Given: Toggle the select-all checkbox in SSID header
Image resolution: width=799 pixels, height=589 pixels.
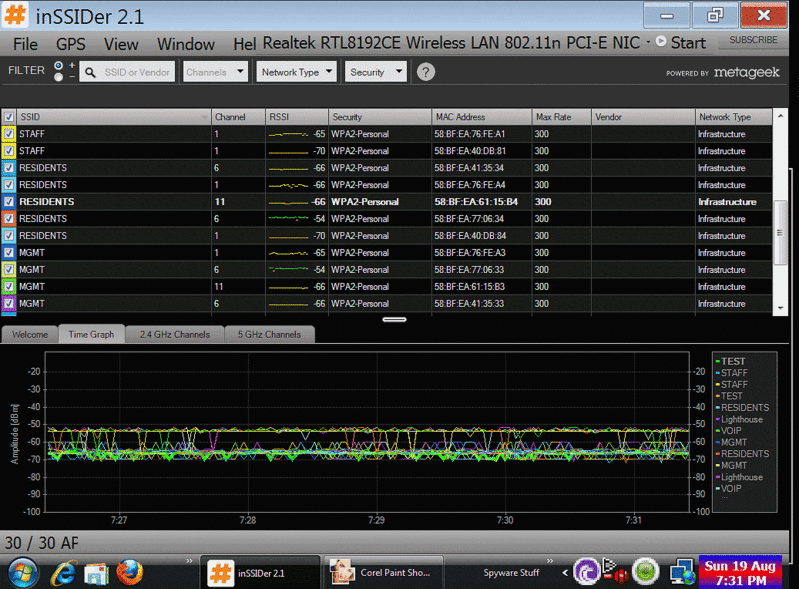Looking at the screenshot, I should pyautogui.click(x=9, y=117).
